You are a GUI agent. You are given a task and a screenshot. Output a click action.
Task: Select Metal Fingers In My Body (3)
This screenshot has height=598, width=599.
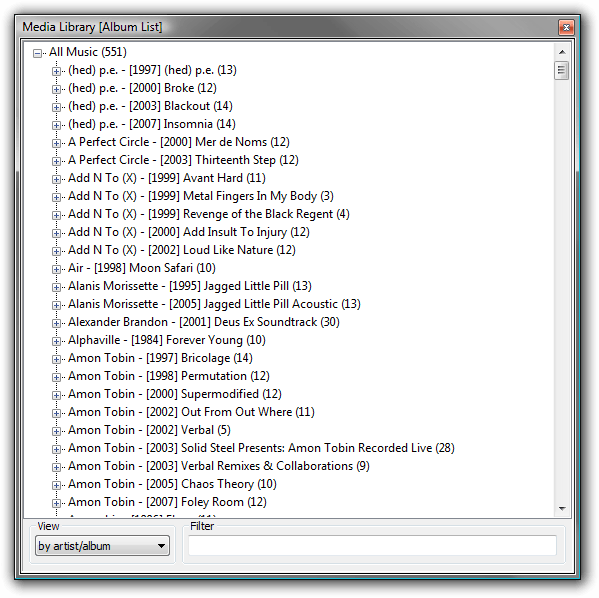201,196
